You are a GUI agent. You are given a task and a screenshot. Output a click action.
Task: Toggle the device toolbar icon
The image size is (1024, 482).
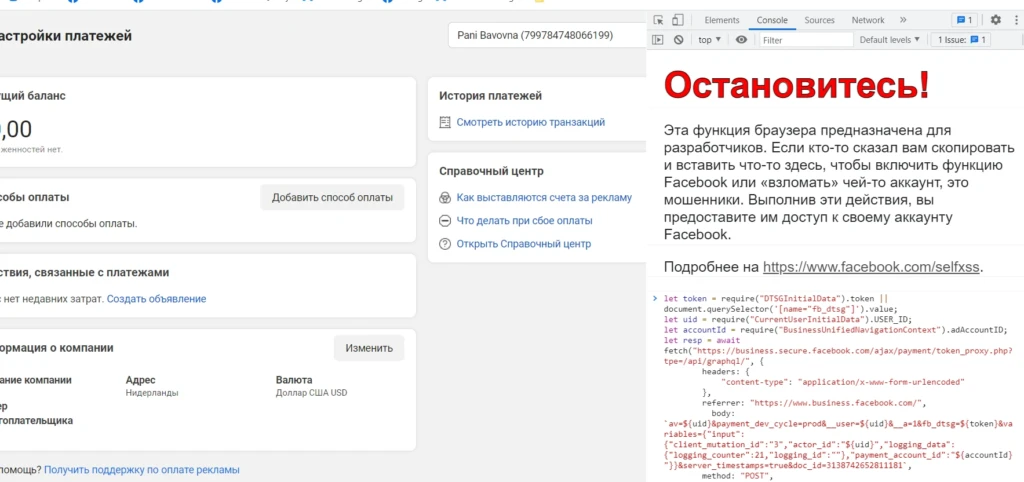678,20
